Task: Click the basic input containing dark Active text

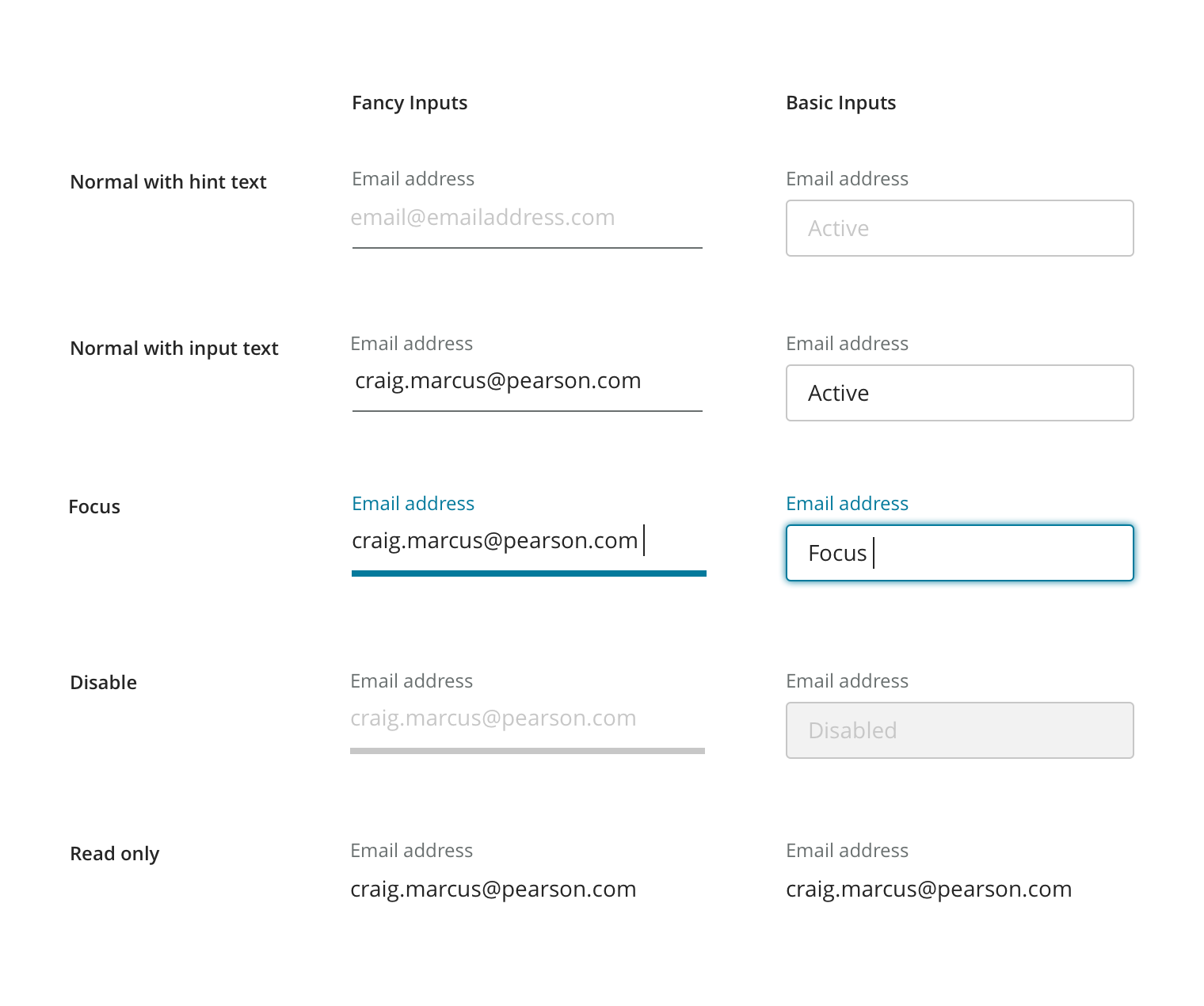Action: 959,394
